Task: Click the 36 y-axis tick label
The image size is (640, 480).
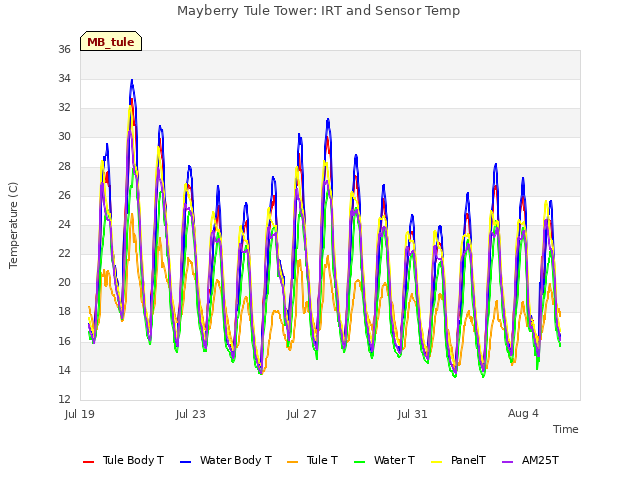Action: click(x=64, y=49)
